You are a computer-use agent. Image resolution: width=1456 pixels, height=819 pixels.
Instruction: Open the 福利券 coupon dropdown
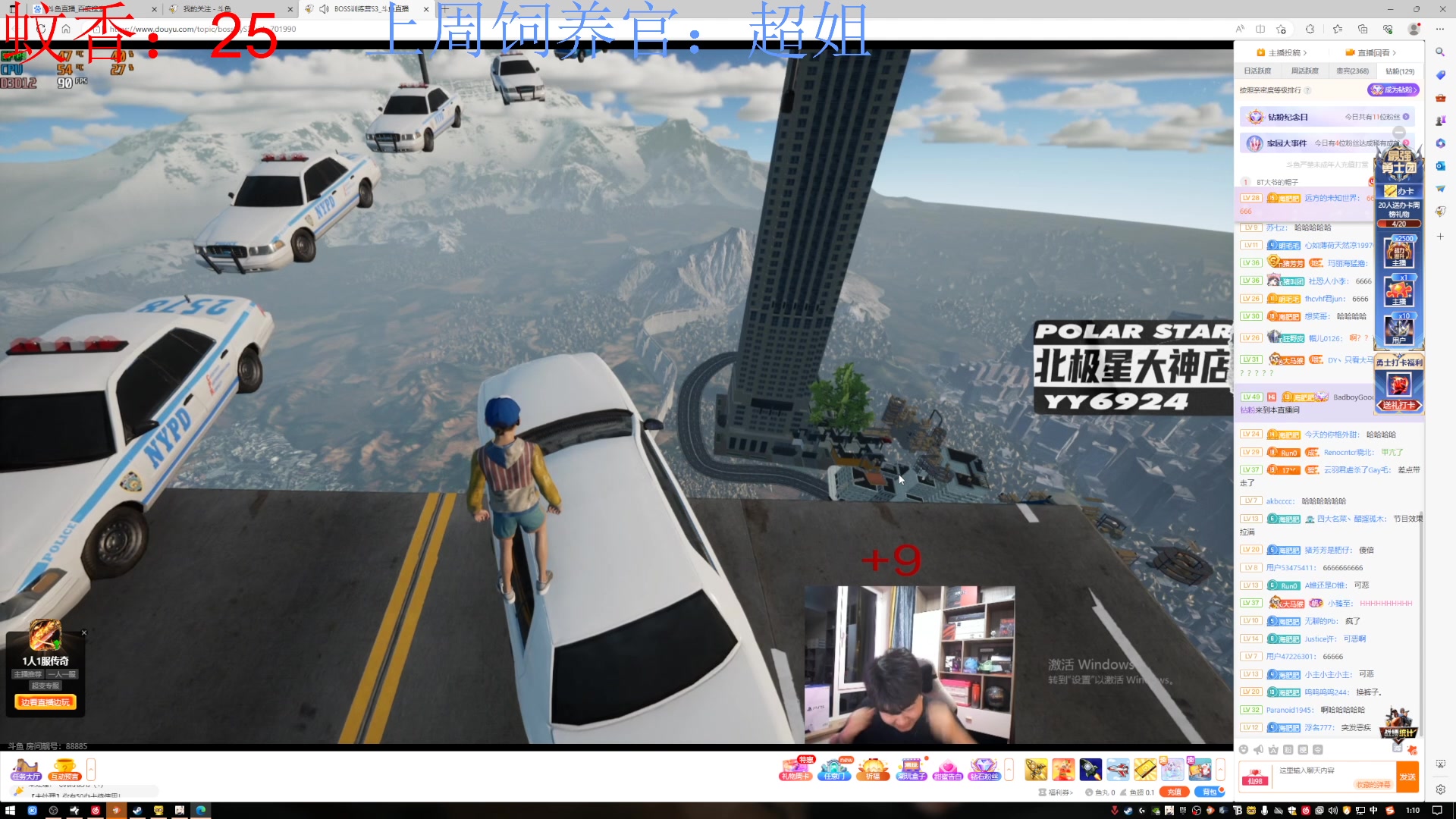1056,792
